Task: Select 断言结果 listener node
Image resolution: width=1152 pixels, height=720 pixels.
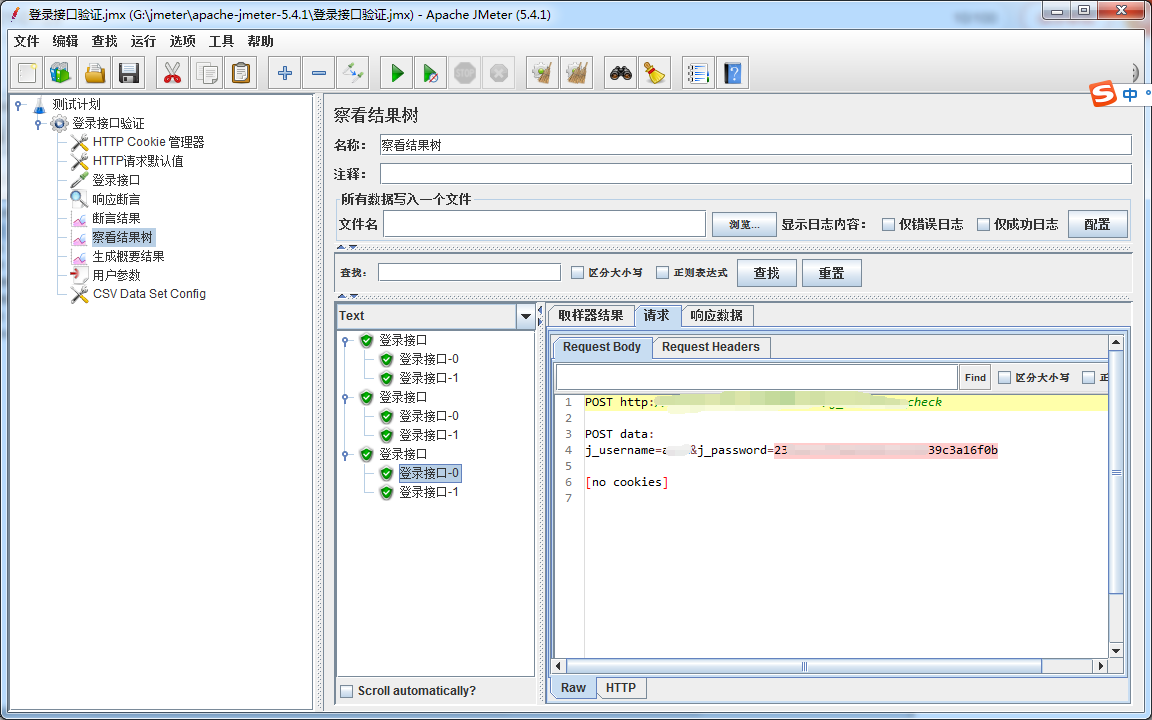Action: 116,218
